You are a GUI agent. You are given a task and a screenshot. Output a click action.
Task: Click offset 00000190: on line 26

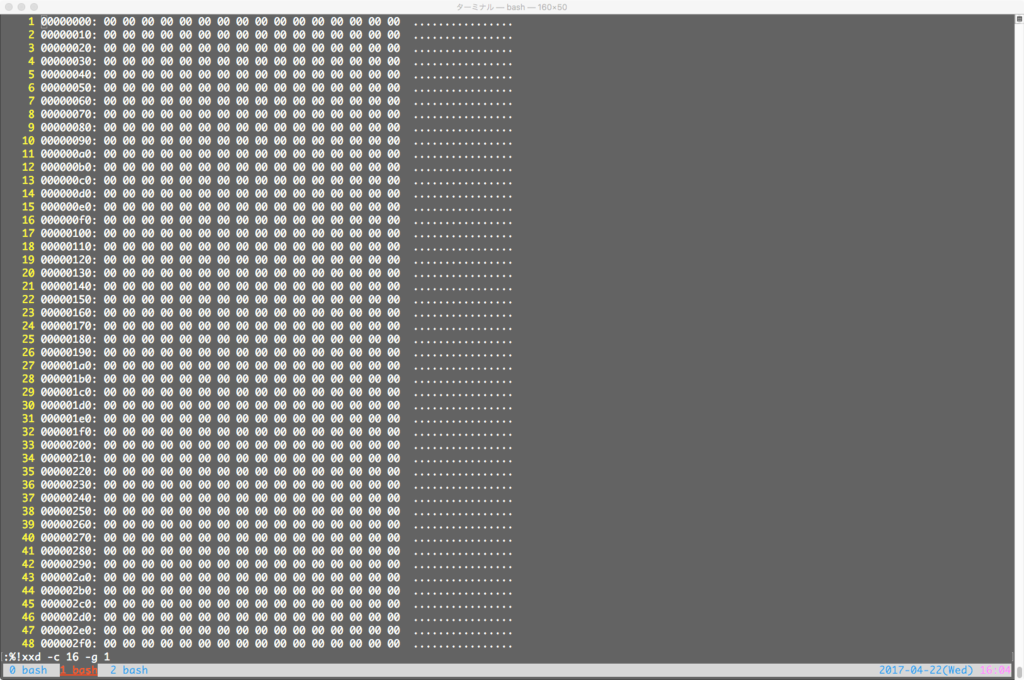click(69, 352)
